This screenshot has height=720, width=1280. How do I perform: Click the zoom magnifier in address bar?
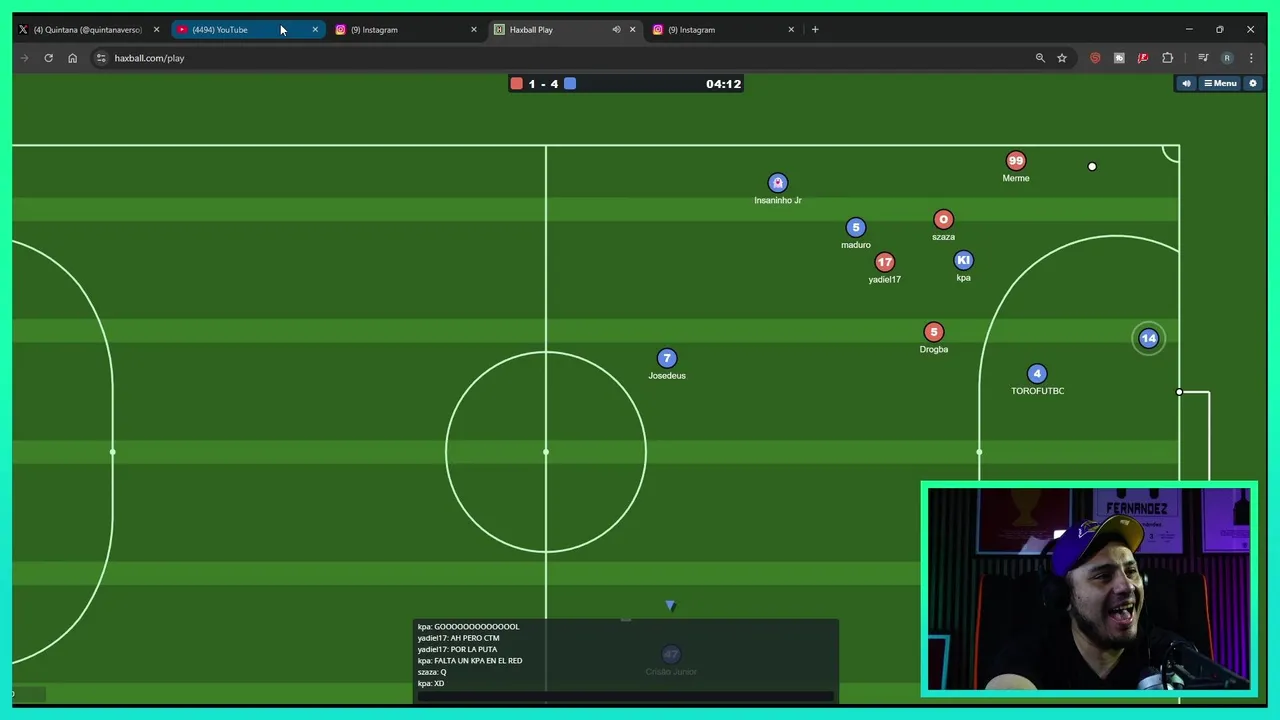point(1040,58)
